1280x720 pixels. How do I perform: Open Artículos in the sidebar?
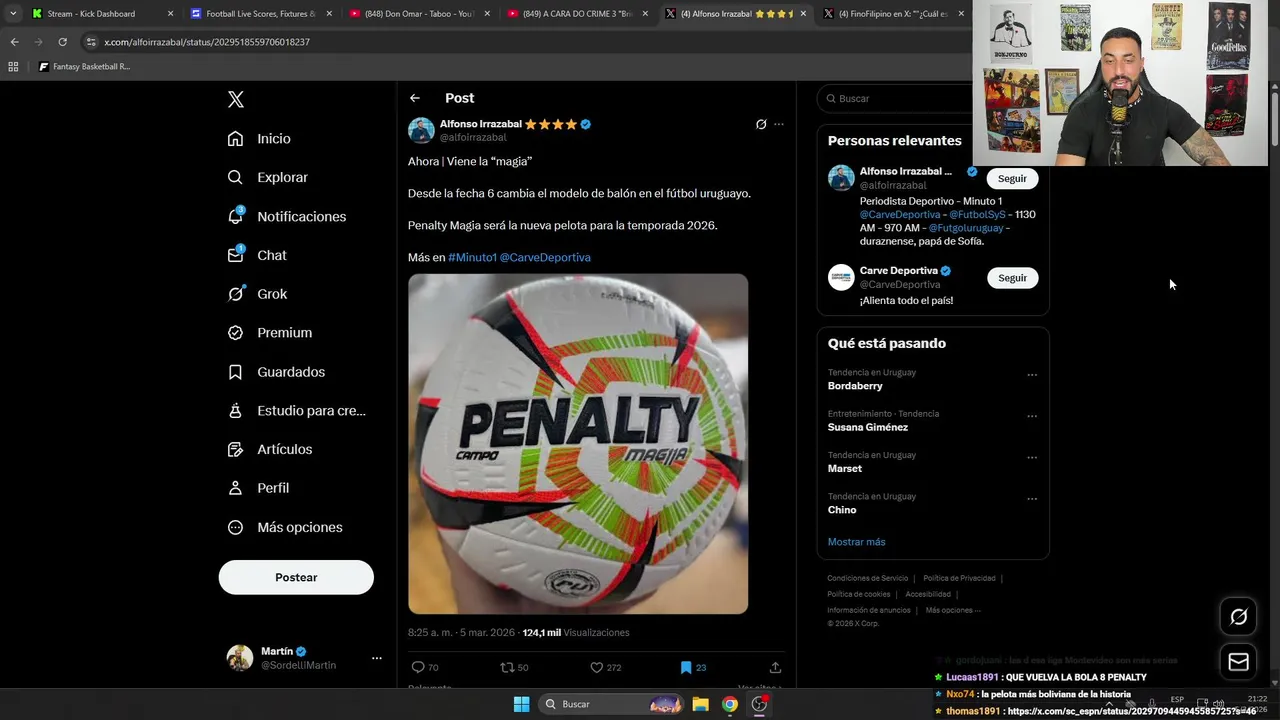point(270,449)
